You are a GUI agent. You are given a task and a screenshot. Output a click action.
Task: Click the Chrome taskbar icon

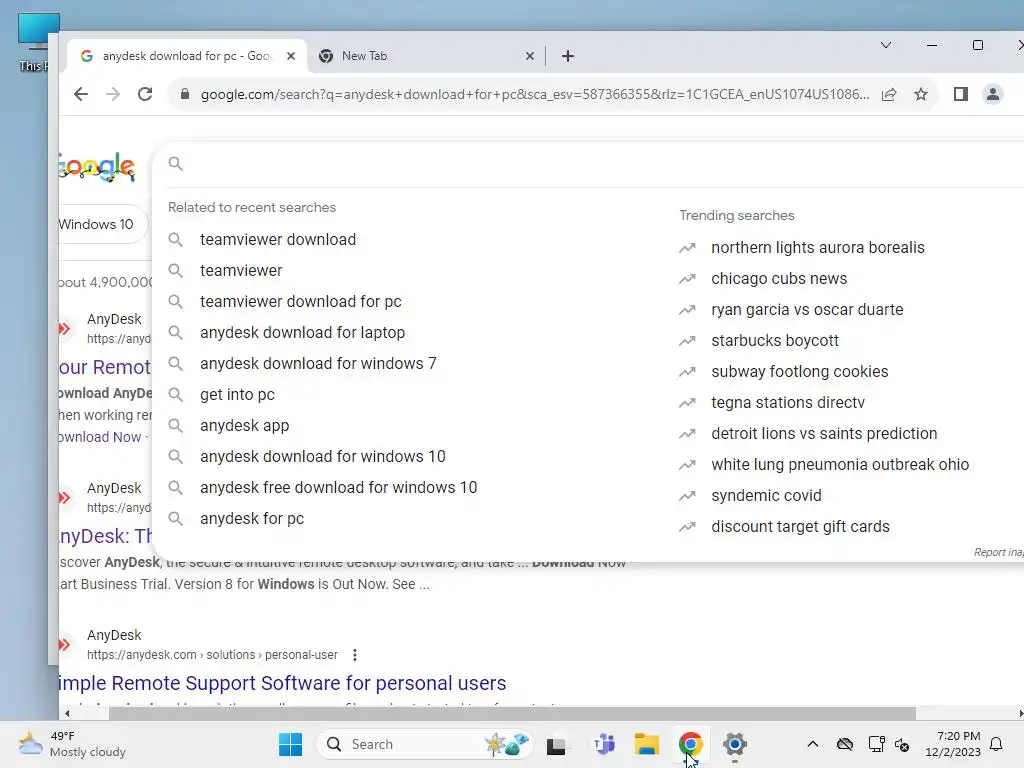[690, 744]
